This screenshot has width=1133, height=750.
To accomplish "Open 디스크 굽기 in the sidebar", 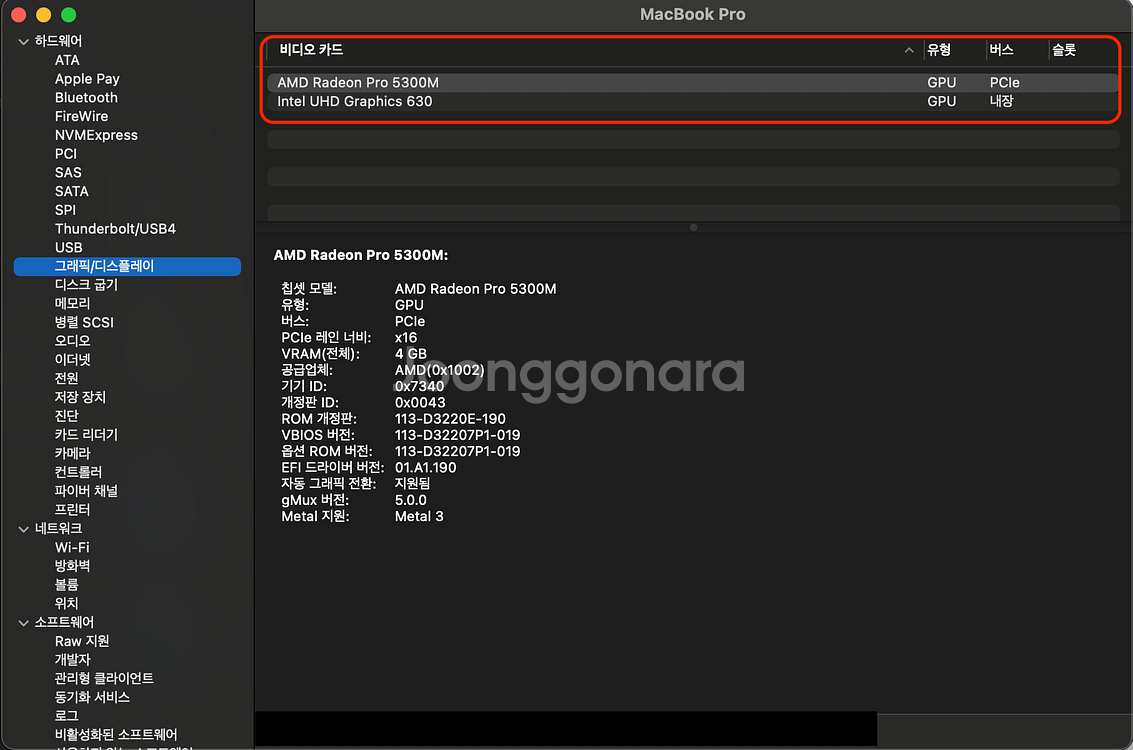I will coord(86,285).
